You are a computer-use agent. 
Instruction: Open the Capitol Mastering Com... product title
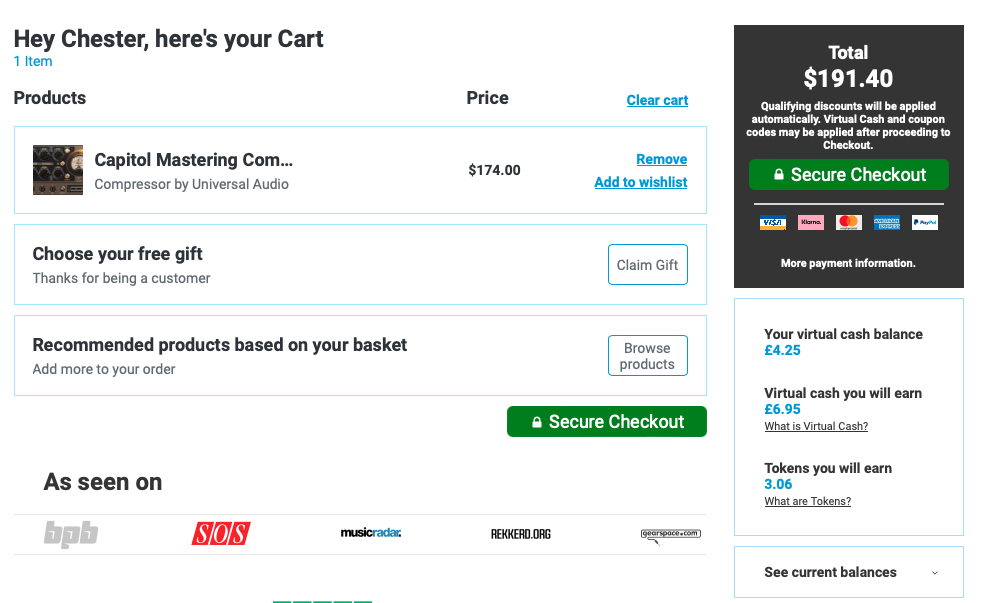point(193,160)
